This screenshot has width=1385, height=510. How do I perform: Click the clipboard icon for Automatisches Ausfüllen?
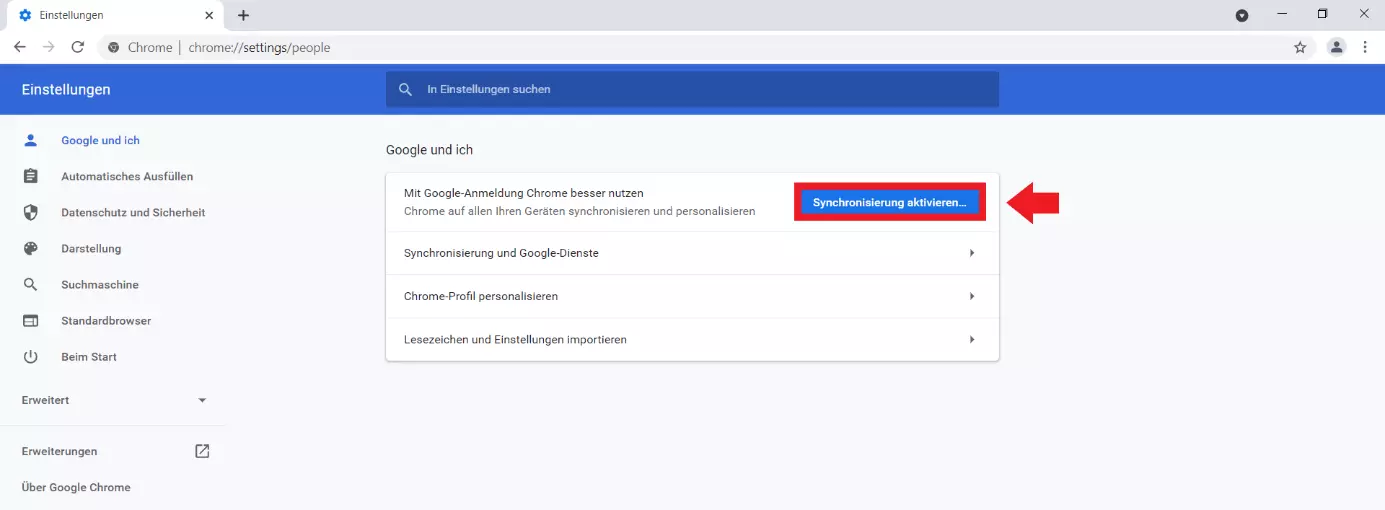(30, 176)
